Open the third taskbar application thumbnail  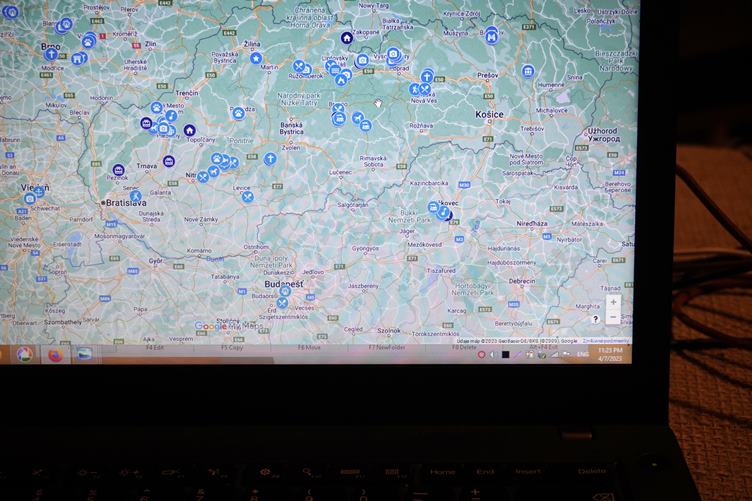84,354
